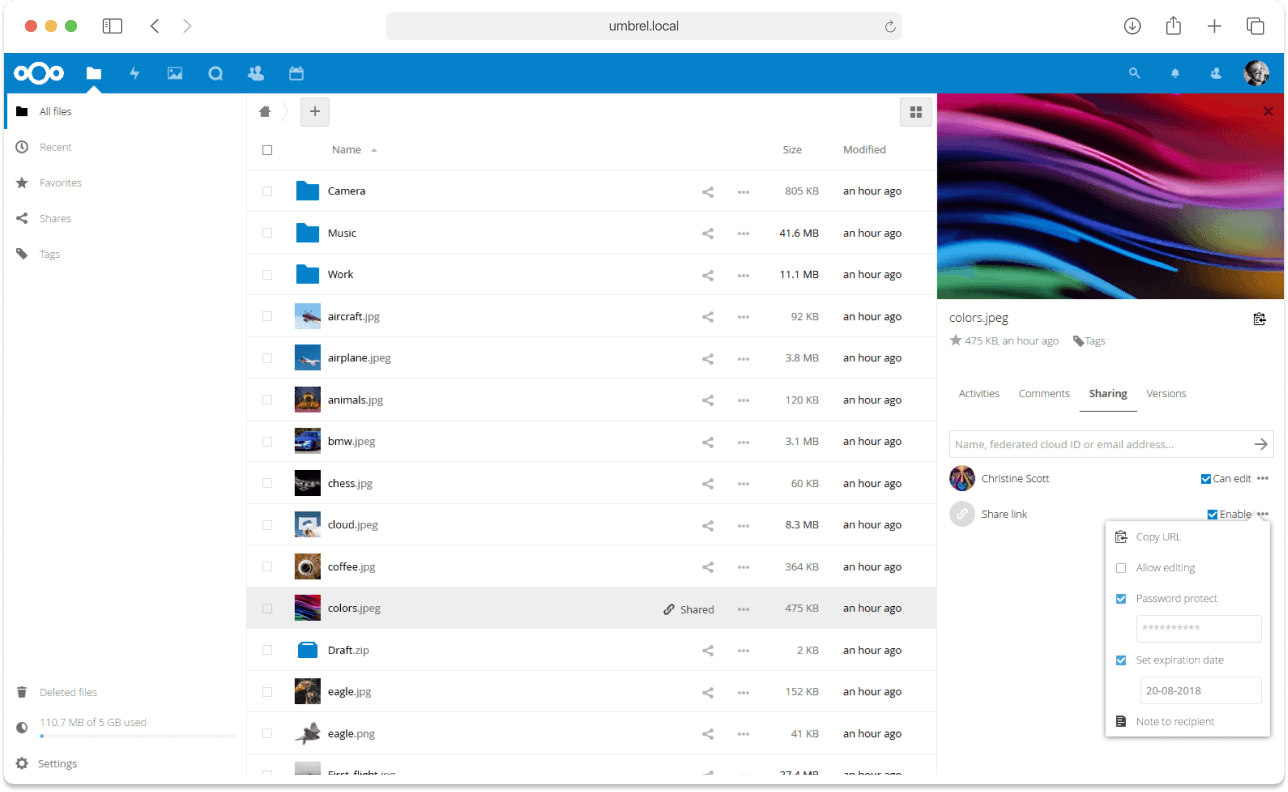Click the share icon for chess.jpg
This screenshot has width=1288, height=792.
tap(708, 484)
